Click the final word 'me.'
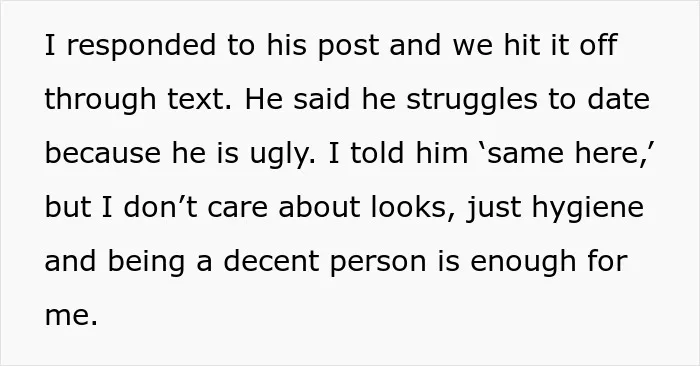The image size is (700, 366). click(x=71, y=316)
